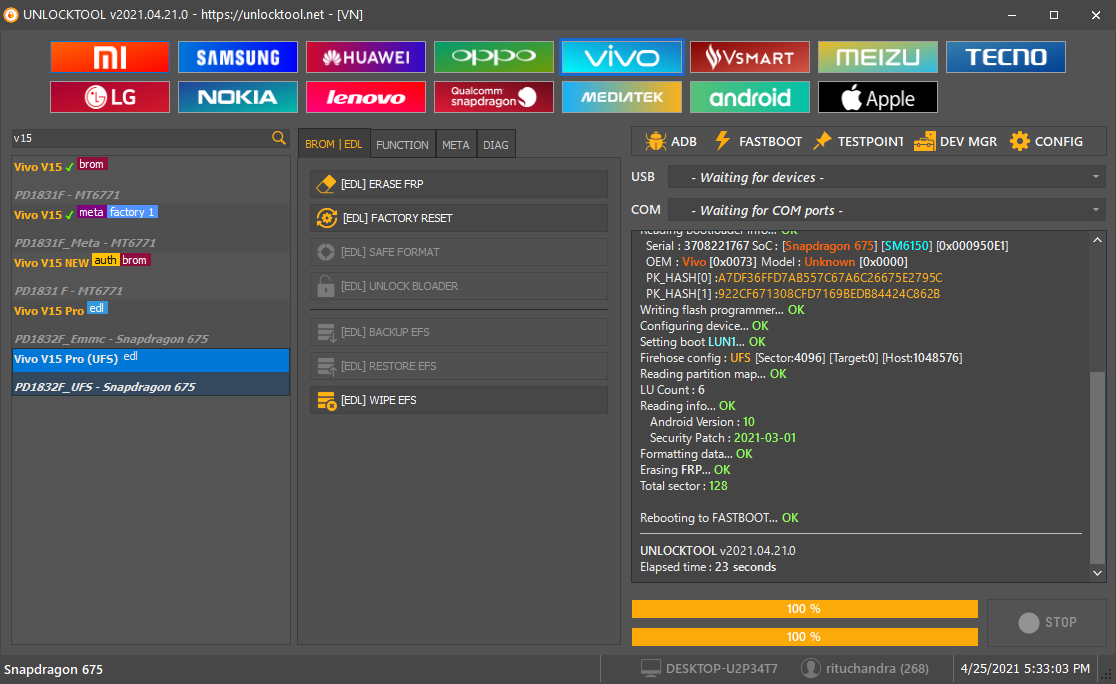Screen dimensions: 1116x684
Task: Open the ADB tool
Action: click(670, 142)
